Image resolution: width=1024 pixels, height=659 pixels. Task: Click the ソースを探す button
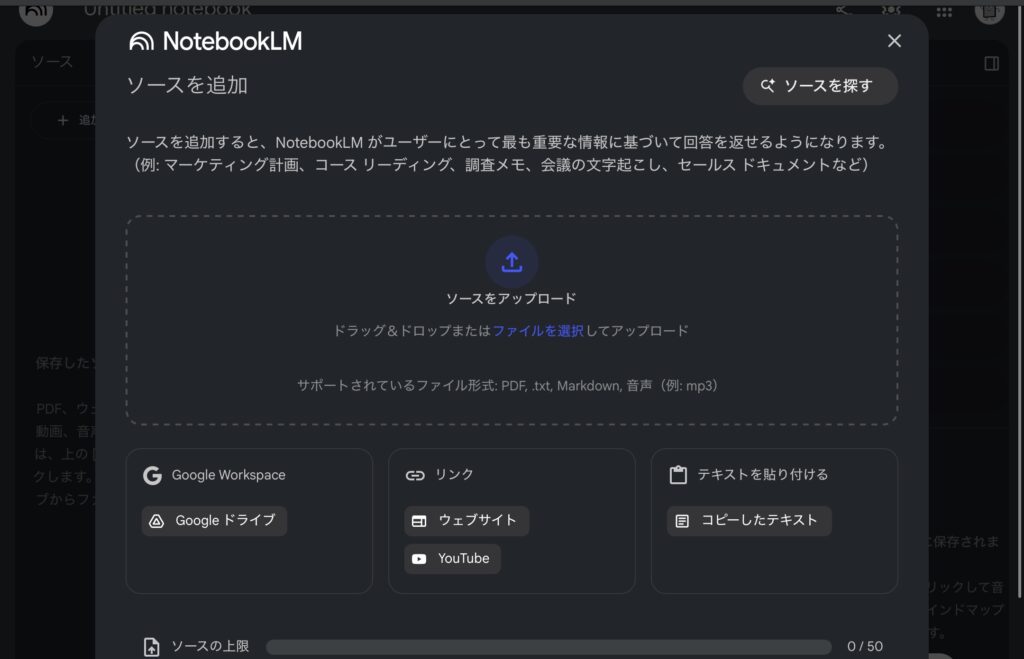click(x=820, y=86)
